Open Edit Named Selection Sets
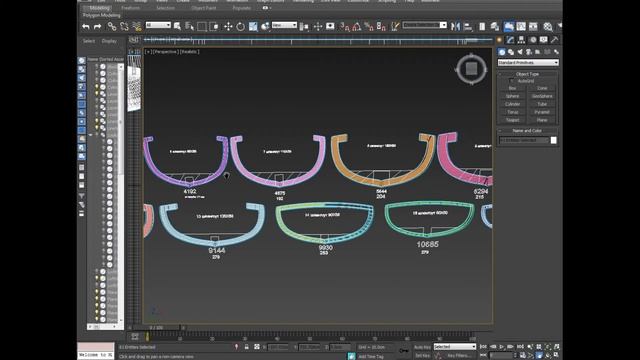This screenshot has height=360, width=640. (395, 27)
